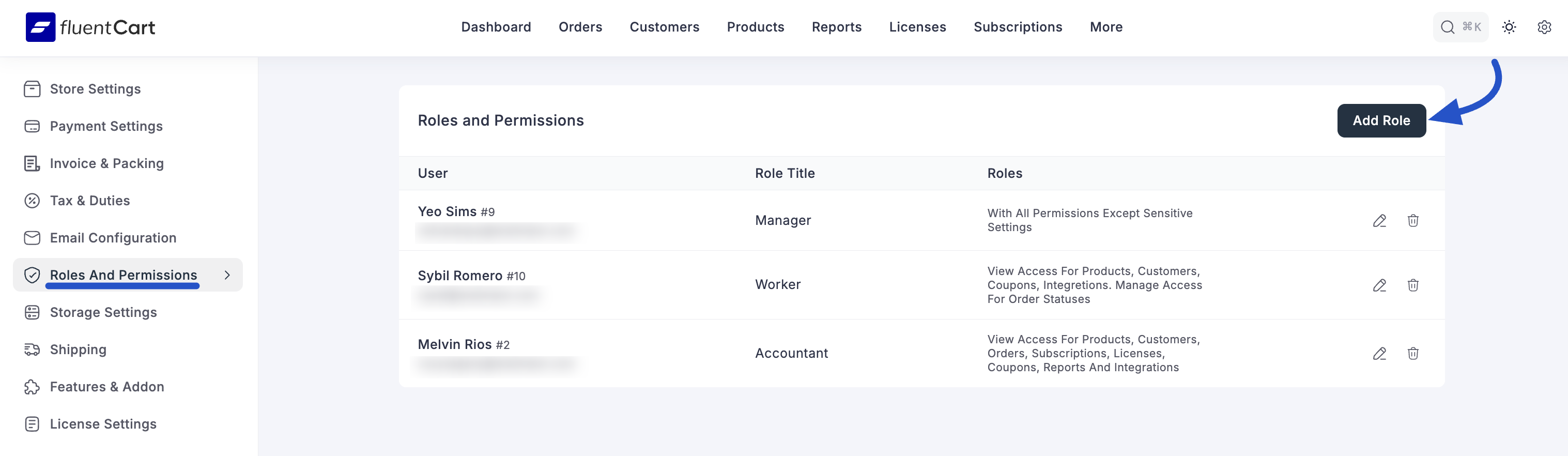Delete Yeo Sims role with trash icon
The height and width of the screenshot is (456, 1568).
coord(1413,220)
